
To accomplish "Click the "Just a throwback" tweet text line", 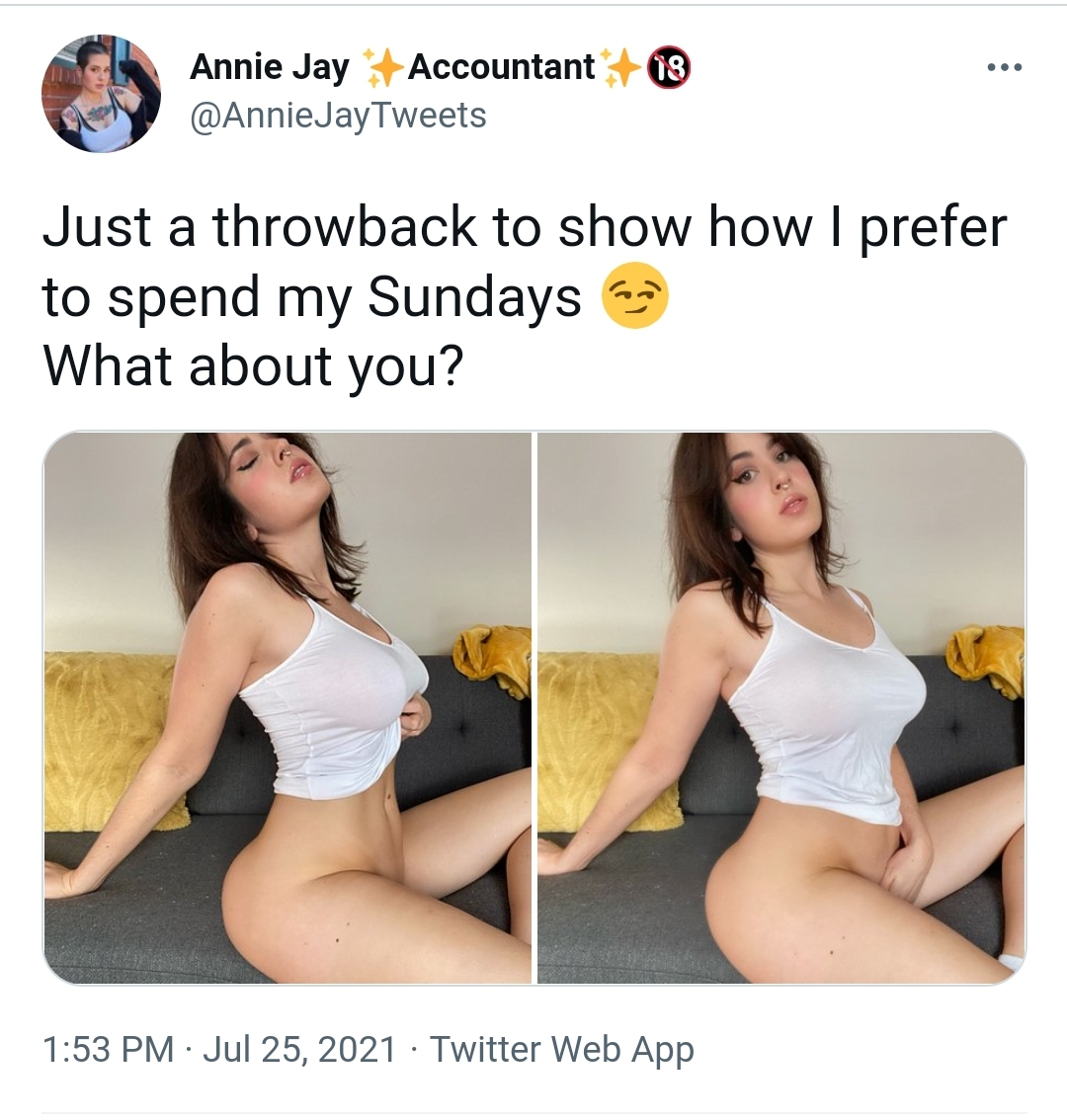I will tap(525, 228).
